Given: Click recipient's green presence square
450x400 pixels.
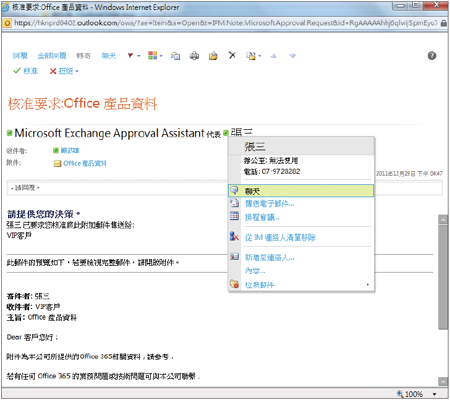Looking at the screenshot, I should 56,151.
